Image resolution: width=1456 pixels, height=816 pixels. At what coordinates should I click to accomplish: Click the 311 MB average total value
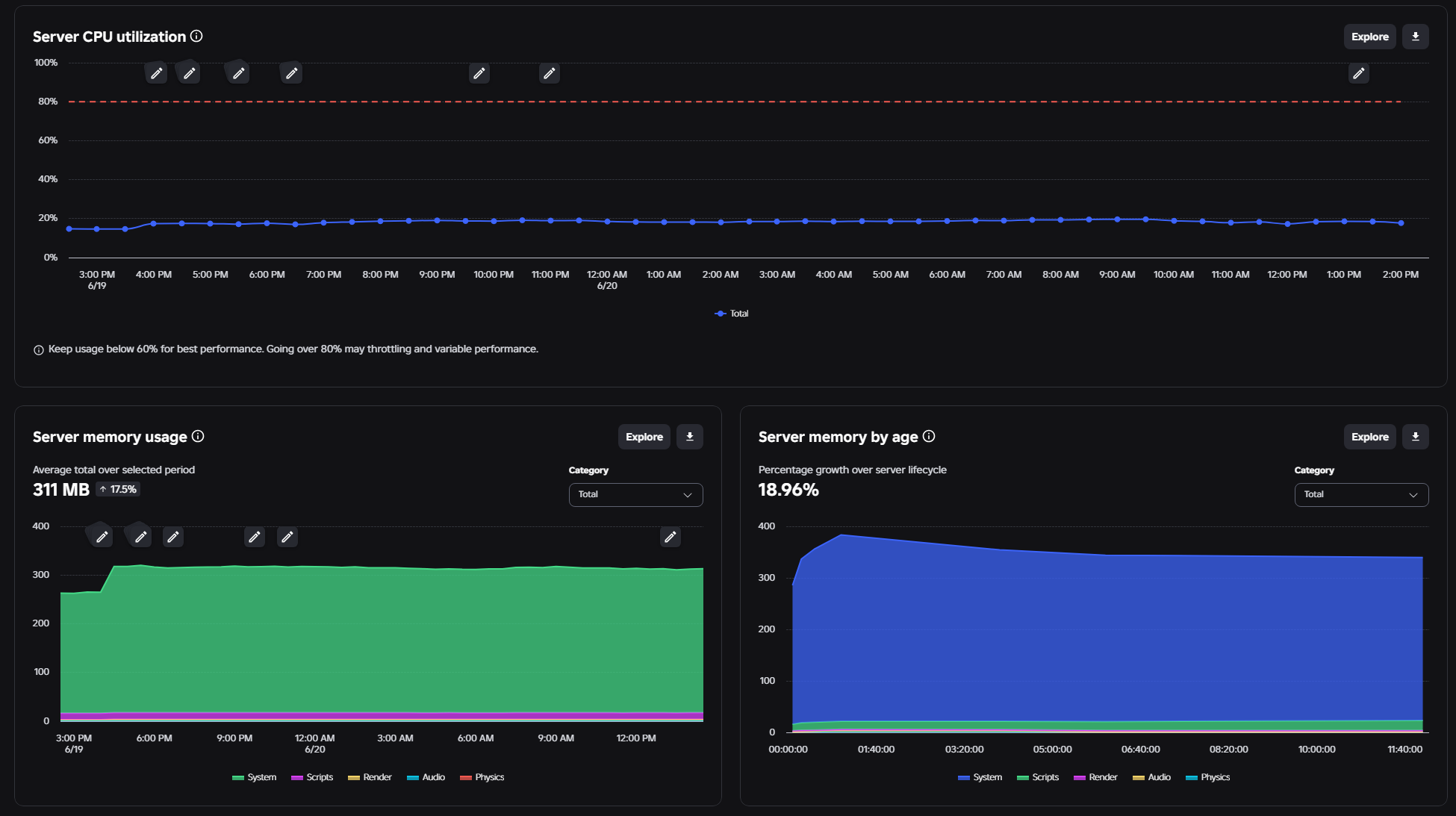[61, 490]
